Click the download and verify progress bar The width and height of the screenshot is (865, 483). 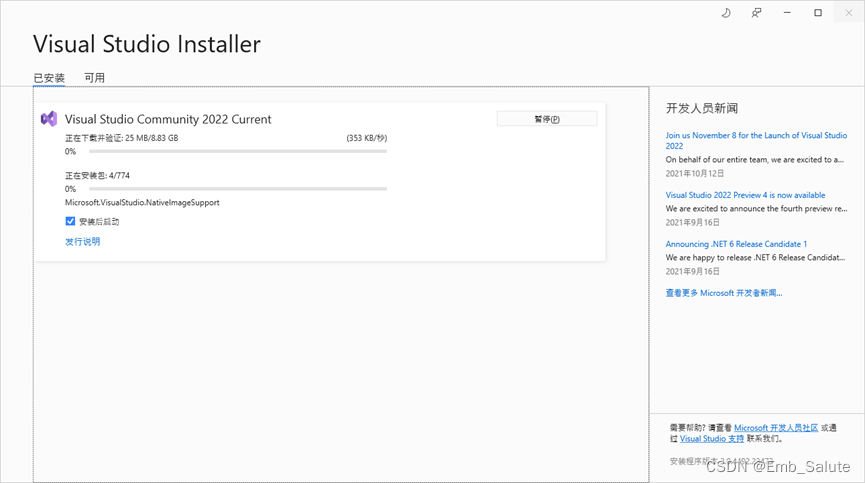[x=238, y=151]
